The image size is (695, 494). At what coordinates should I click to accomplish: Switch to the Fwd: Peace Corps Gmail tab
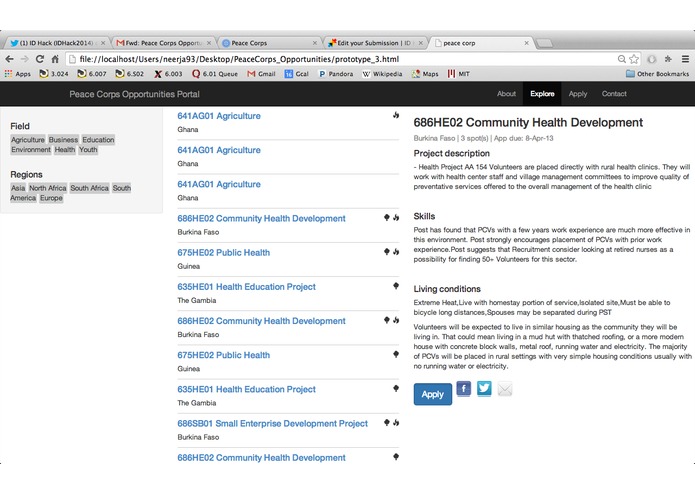pos(164,43)
